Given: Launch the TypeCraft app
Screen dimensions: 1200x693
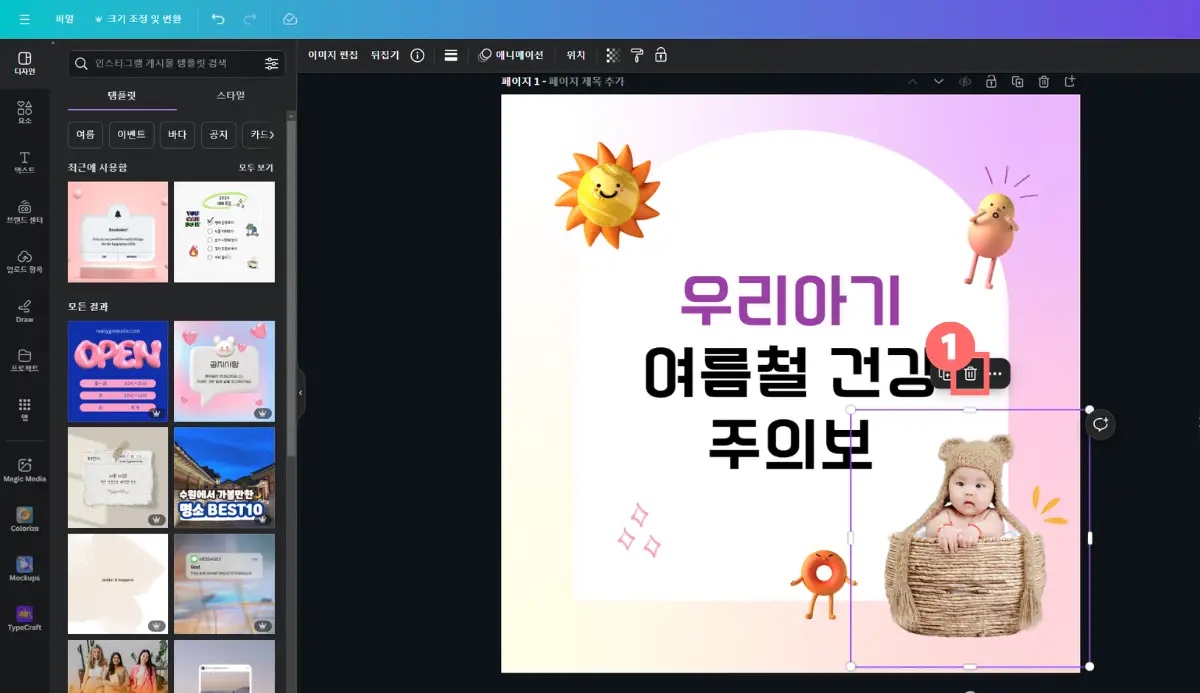Looking at the screenshot, I should pos(24,617).
